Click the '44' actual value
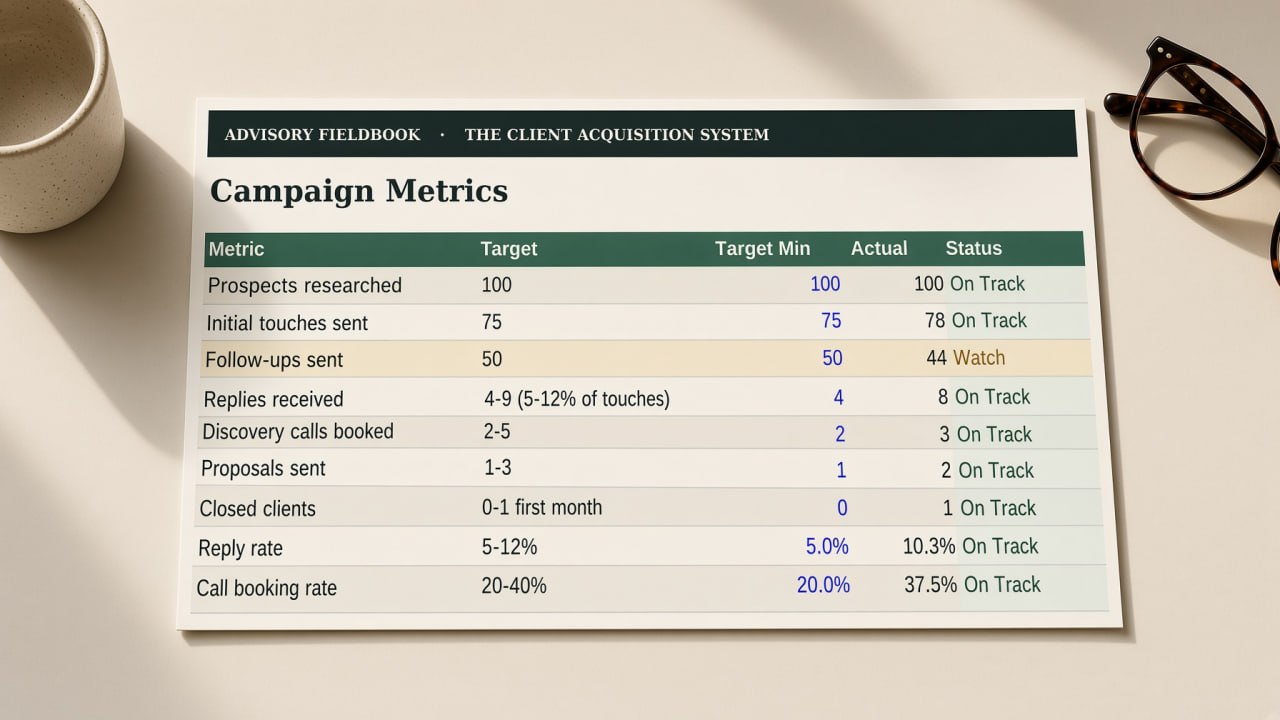The image size is (1280, 720). (x=937, y=358)
